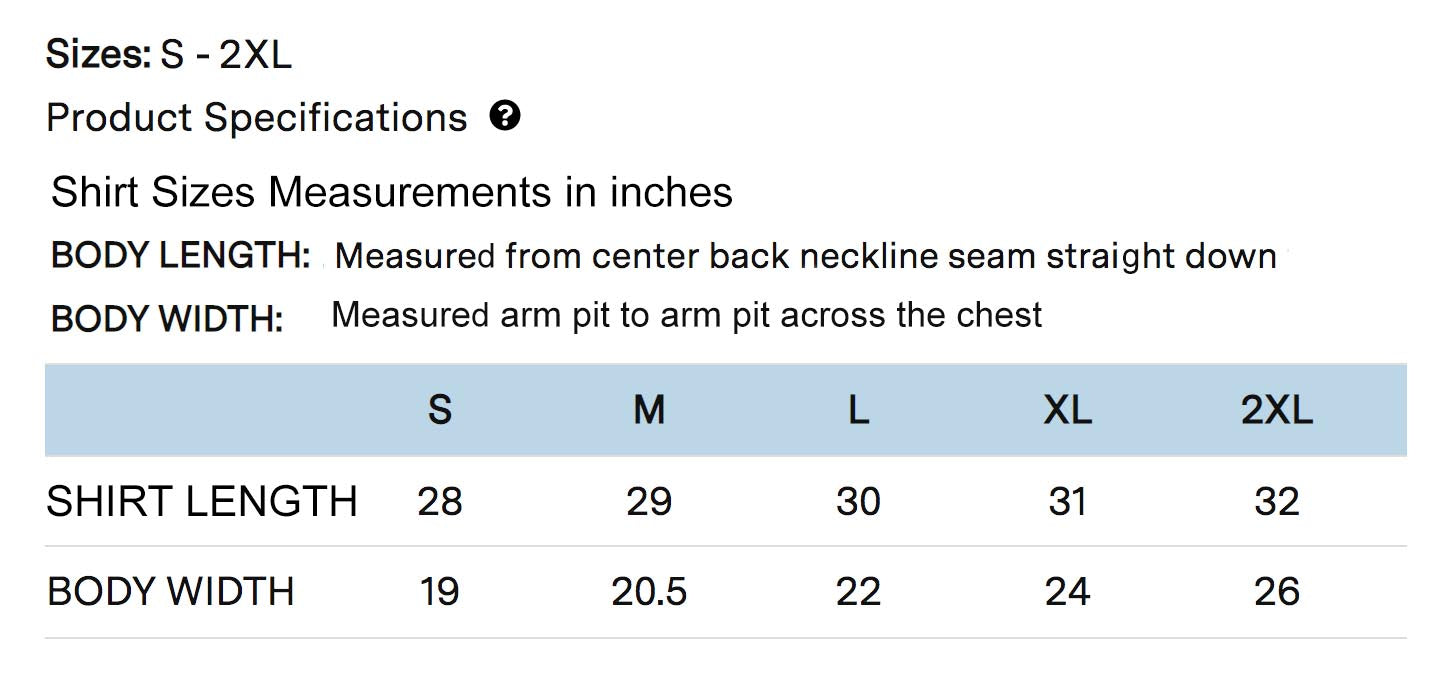Click body width value 22

858,592
